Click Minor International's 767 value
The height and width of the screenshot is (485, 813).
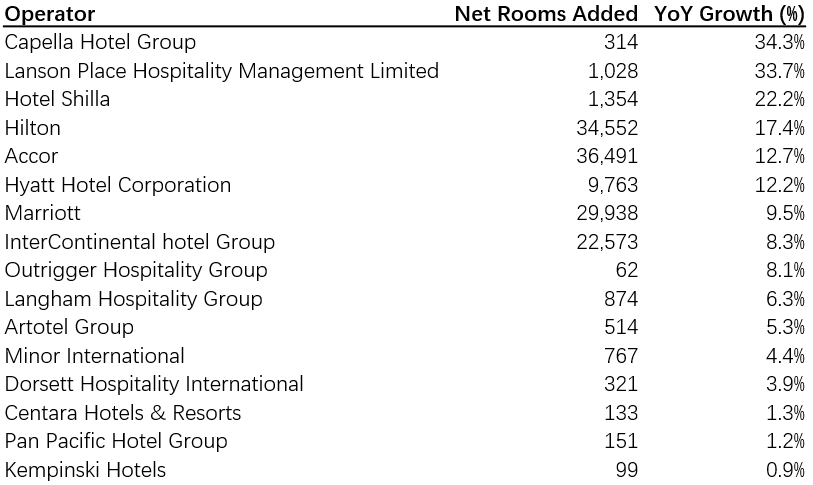pyautogui.click(x=621, y=356)
